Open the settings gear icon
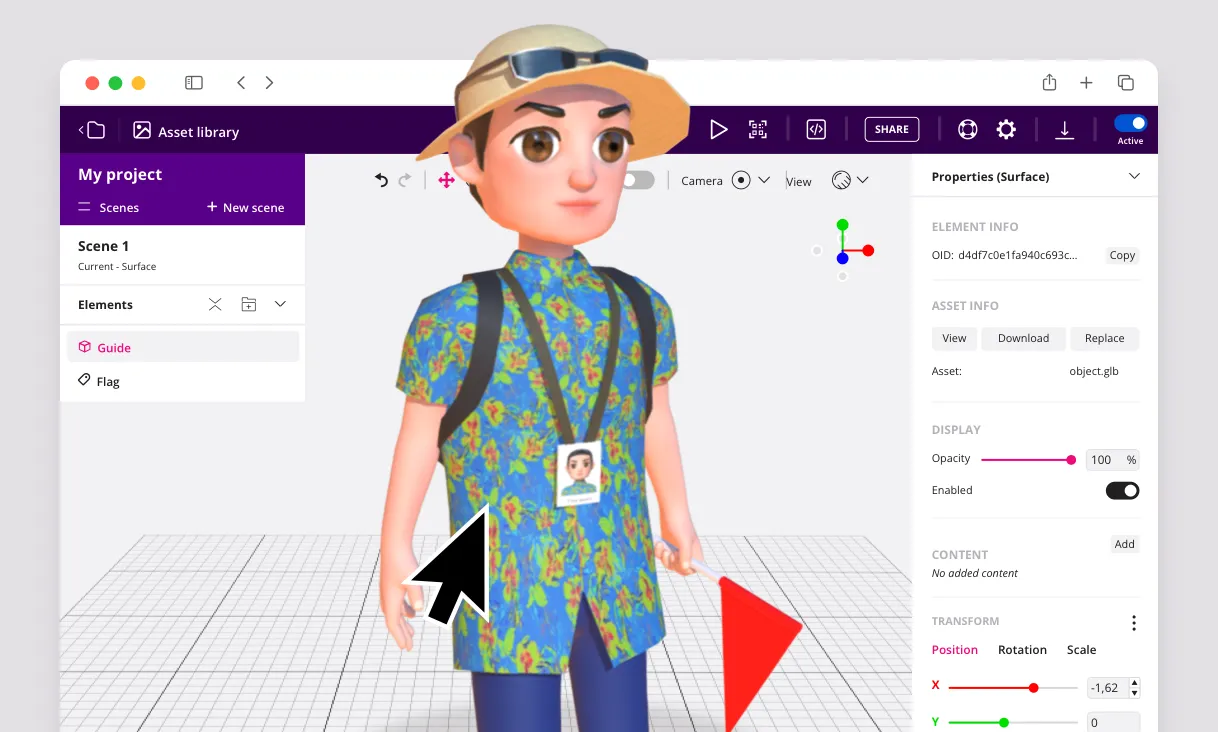 1006,129
